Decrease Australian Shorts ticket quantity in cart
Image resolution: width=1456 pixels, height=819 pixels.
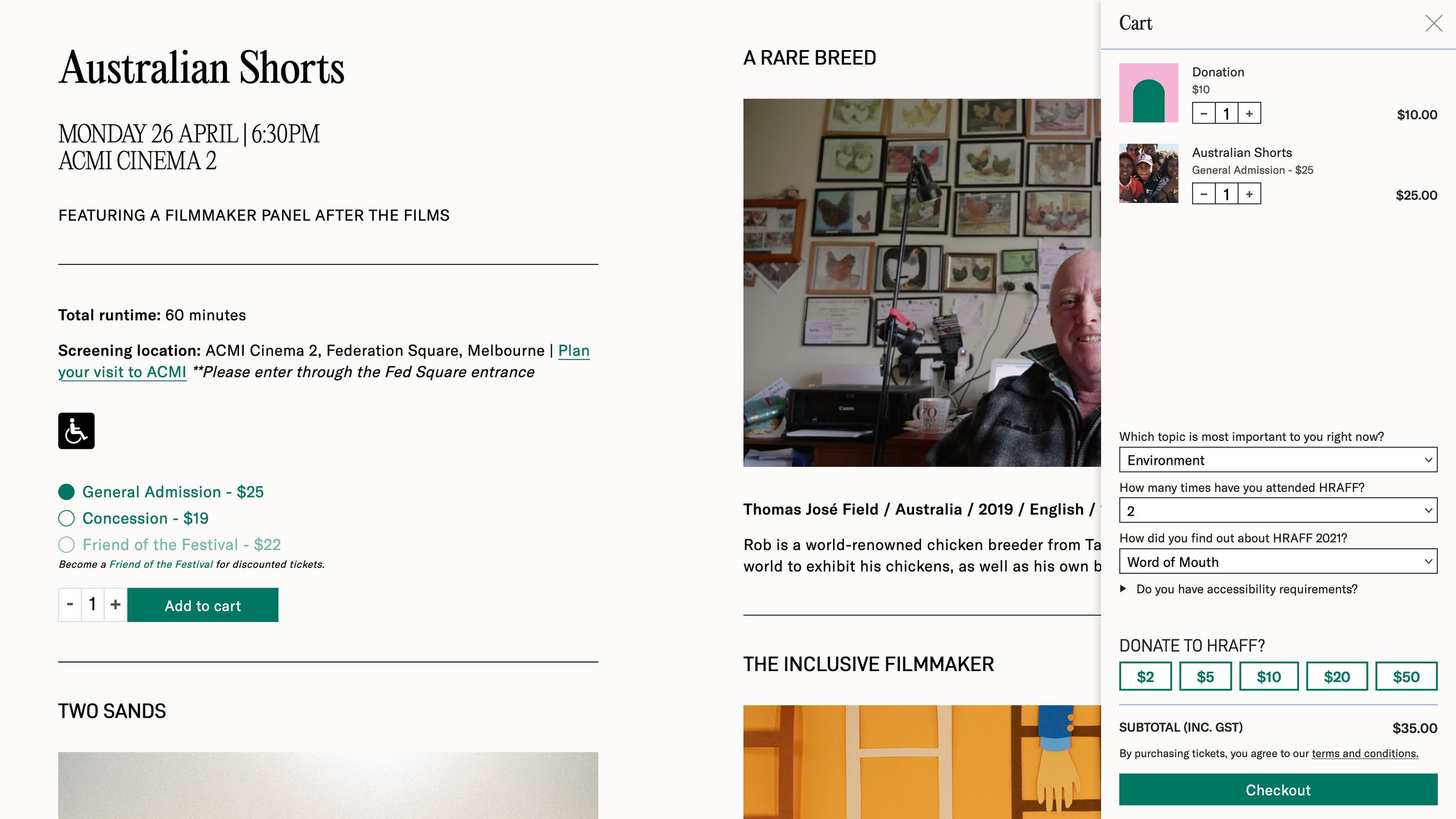[1203, 194]
